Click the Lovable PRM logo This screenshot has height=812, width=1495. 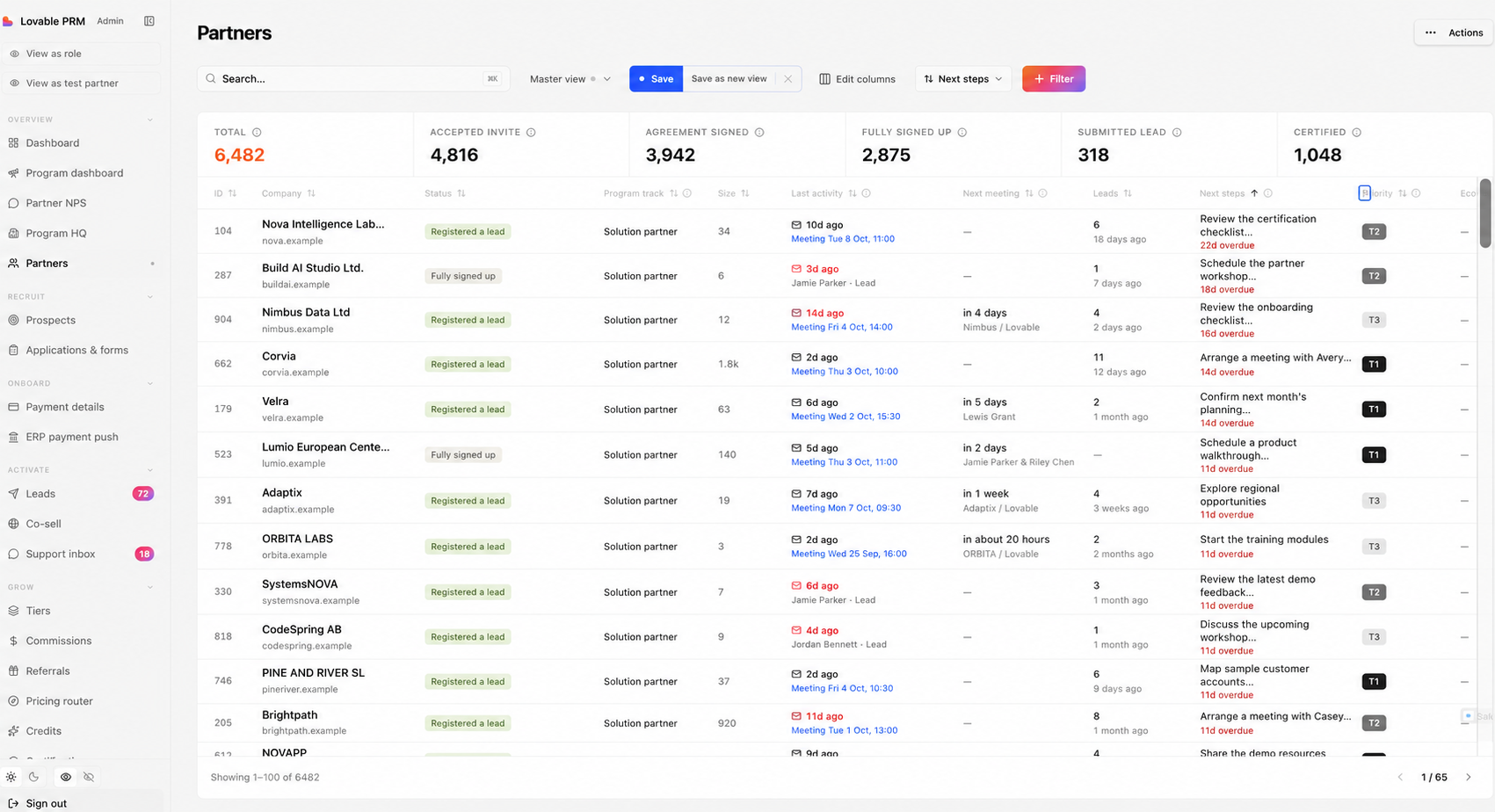click(8, 21)
